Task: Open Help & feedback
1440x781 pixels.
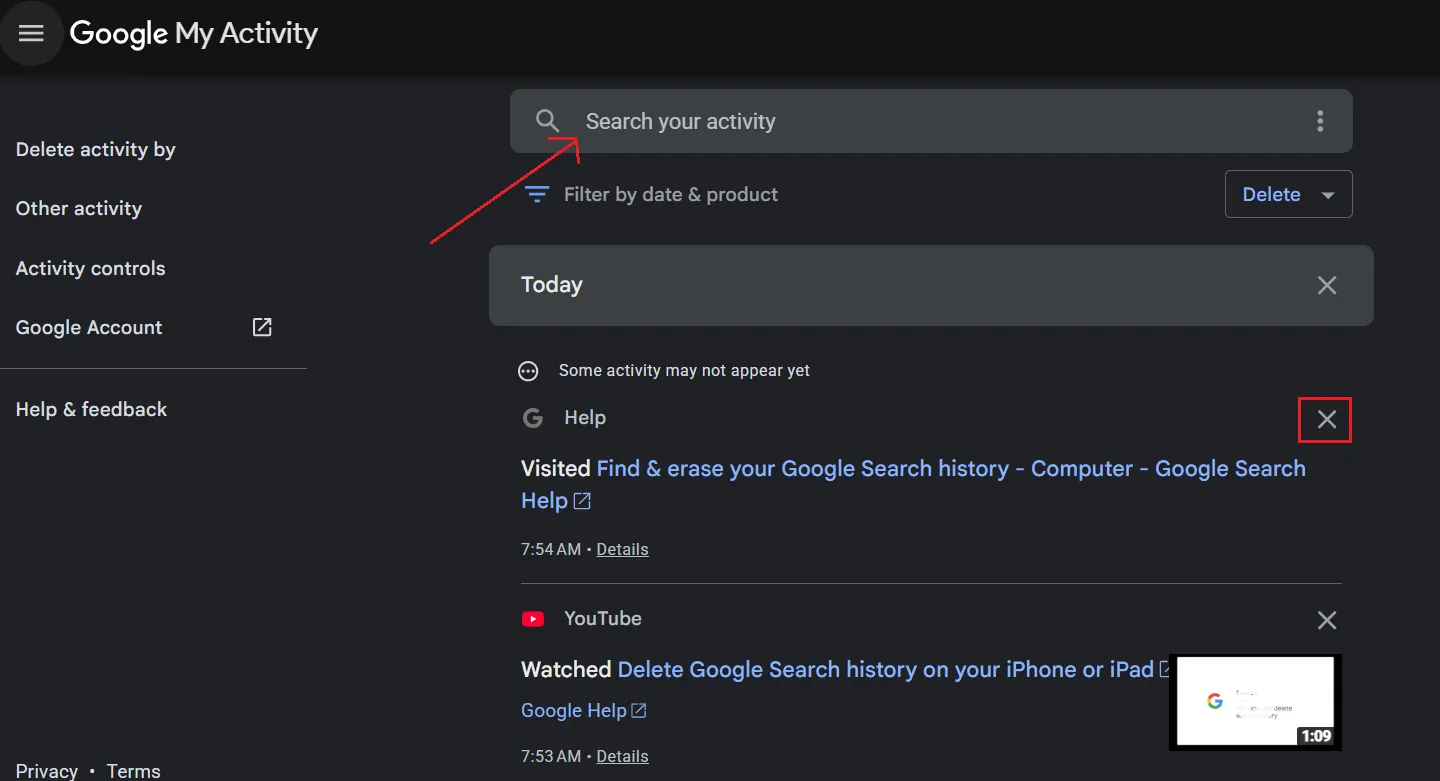Action: 91,409
